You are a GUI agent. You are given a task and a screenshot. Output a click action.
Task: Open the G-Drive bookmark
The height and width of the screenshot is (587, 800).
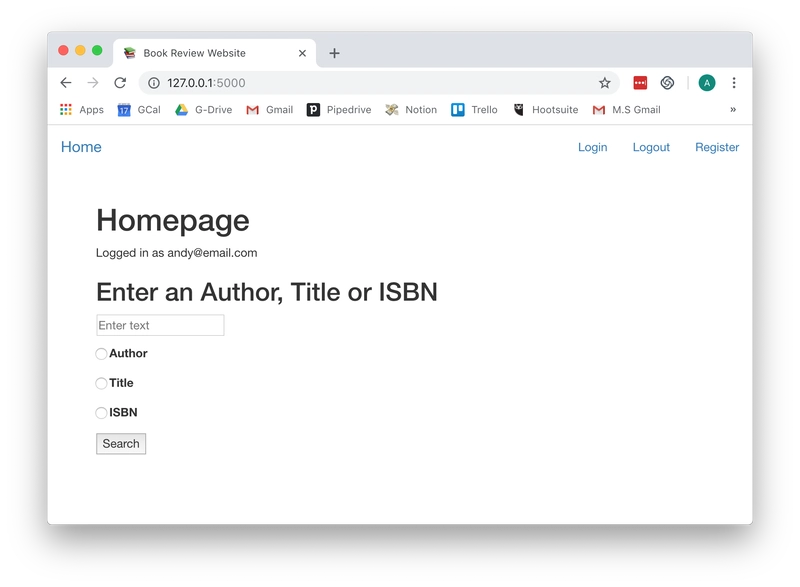click(x=203, y=110)
